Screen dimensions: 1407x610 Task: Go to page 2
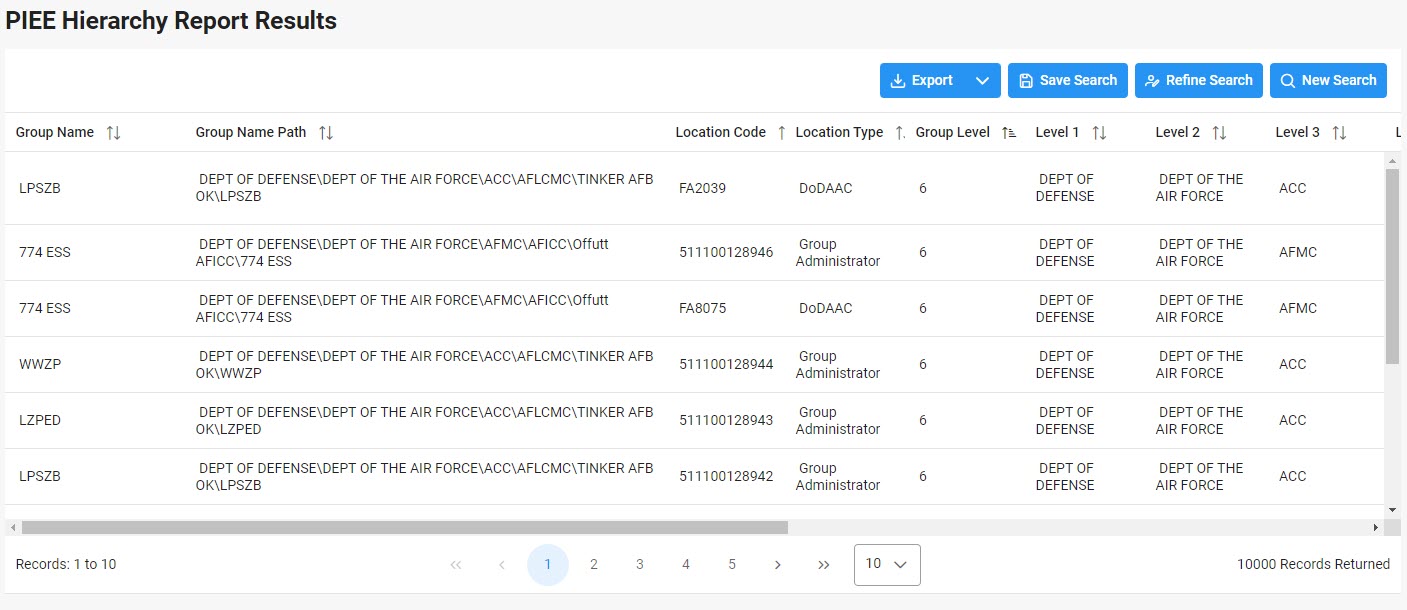click(x=593, y=565)
